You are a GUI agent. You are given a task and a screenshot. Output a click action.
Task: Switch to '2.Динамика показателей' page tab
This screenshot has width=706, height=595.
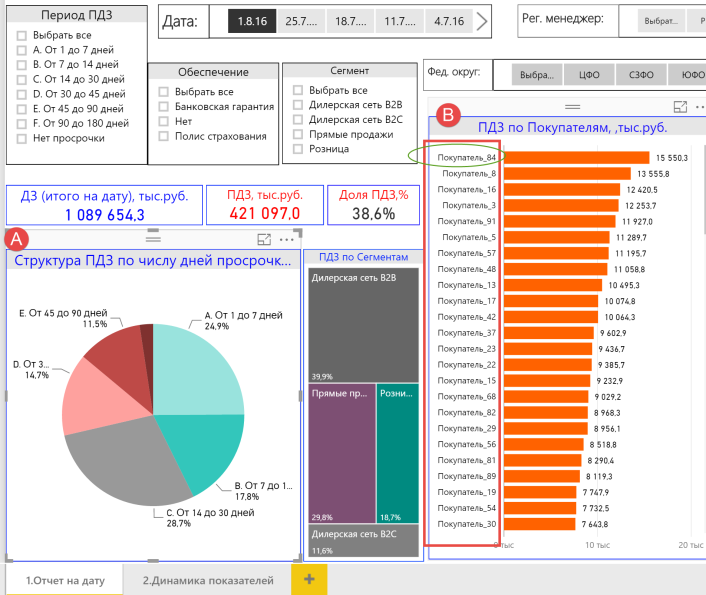coord(208,580)
